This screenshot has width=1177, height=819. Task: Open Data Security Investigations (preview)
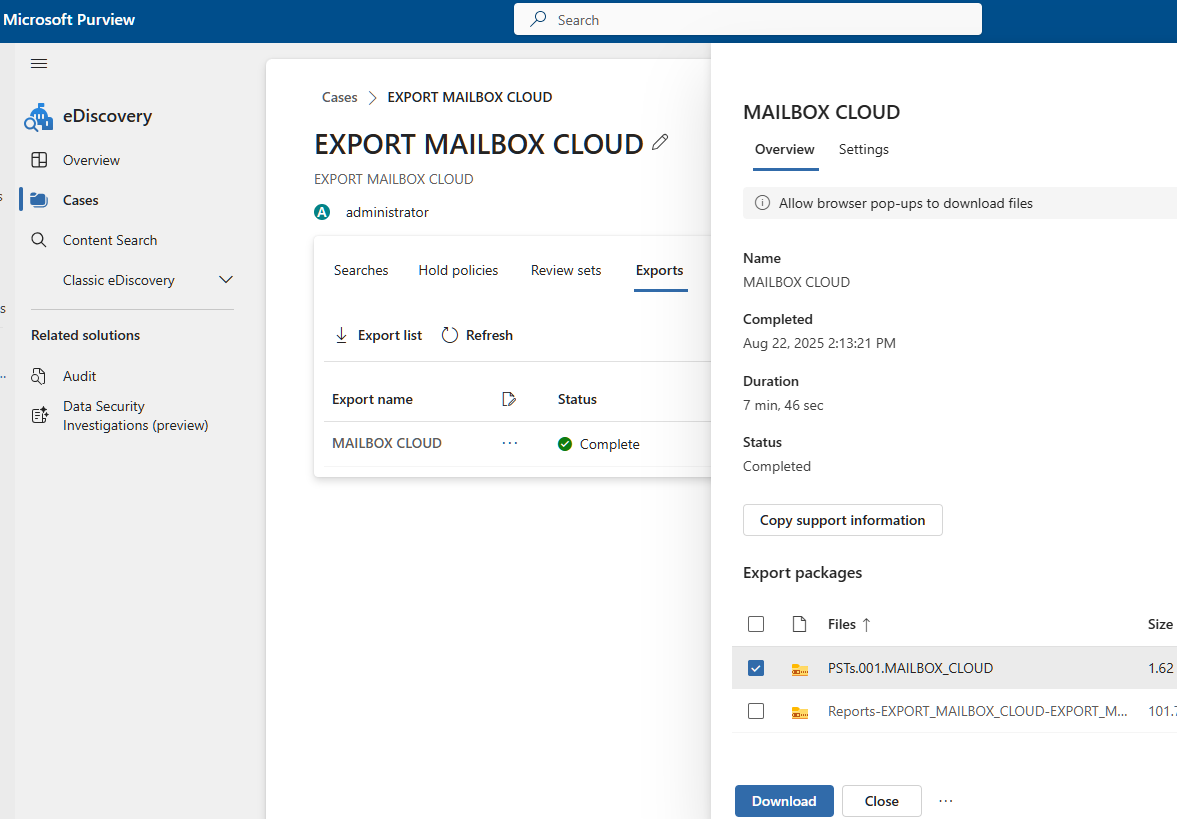[135, 416]
